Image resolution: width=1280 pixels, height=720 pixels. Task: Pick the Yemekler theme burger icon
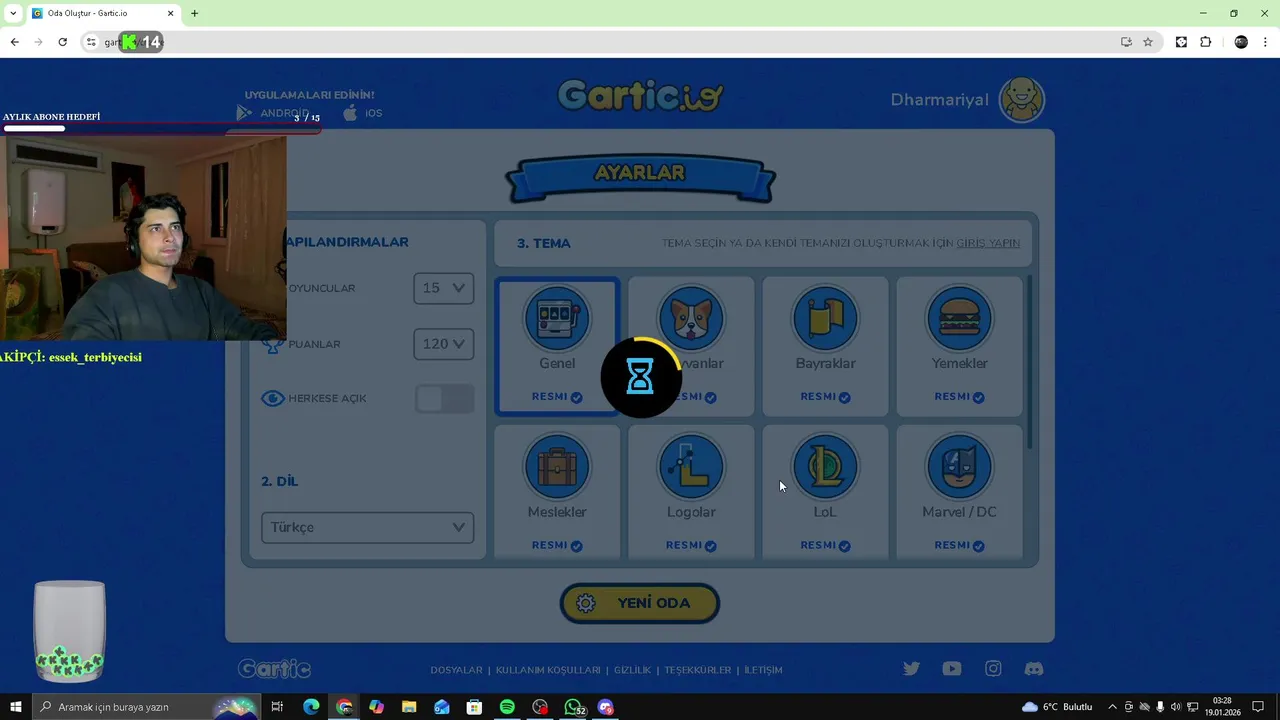click(959, 319)
